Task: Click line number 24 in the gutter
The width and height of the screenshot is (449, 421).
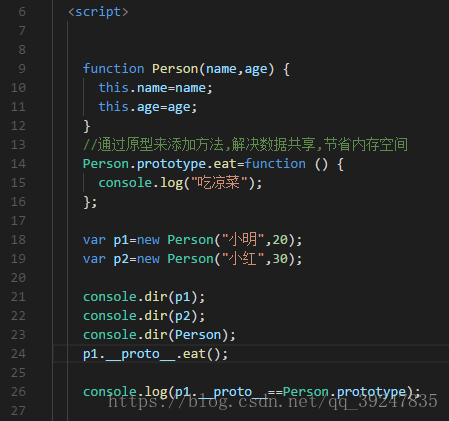Action: (18, 354)
